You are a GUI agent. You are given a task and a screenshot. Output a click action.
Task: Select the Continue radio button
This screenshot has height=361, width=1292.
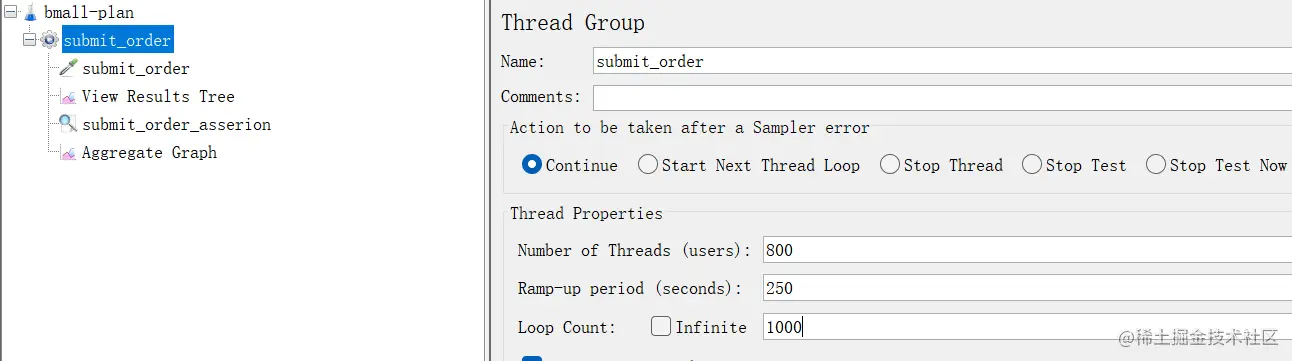tap(532, 165)
